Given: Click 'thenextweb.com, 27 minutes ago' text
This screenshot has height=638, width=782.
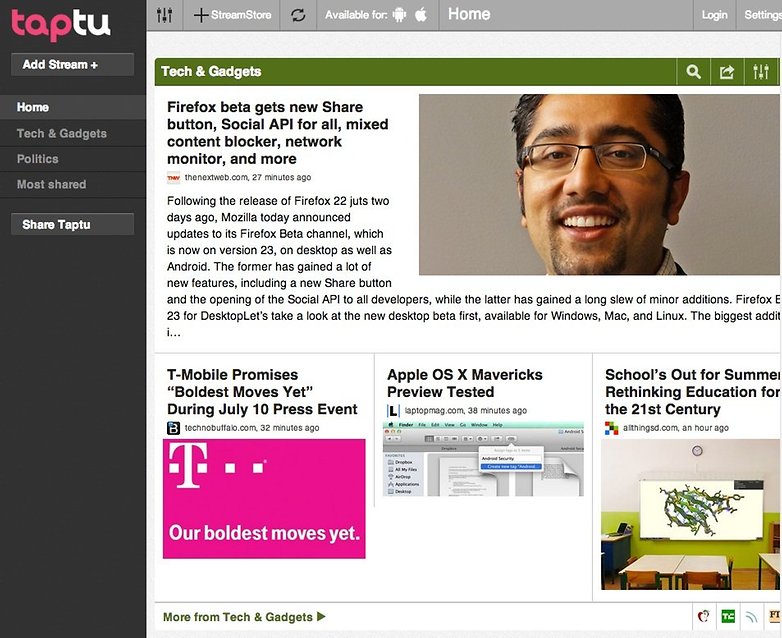Looking at the screenshot, I should pos(248,178).
